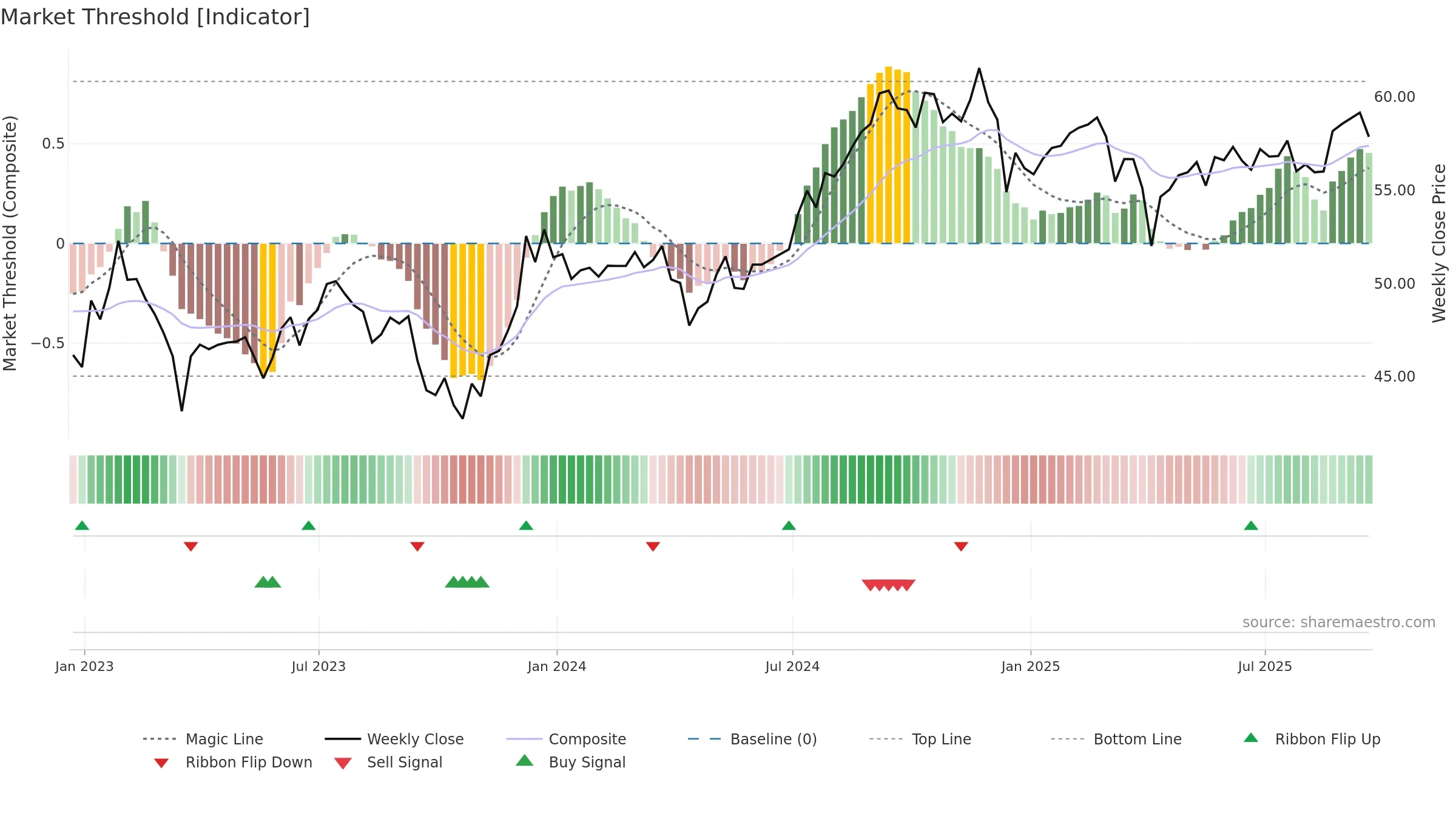This screenshot has width=1456, height=819.
Task: Click the Jan 2023 x-axis label
Action: (x=84, y=667)
